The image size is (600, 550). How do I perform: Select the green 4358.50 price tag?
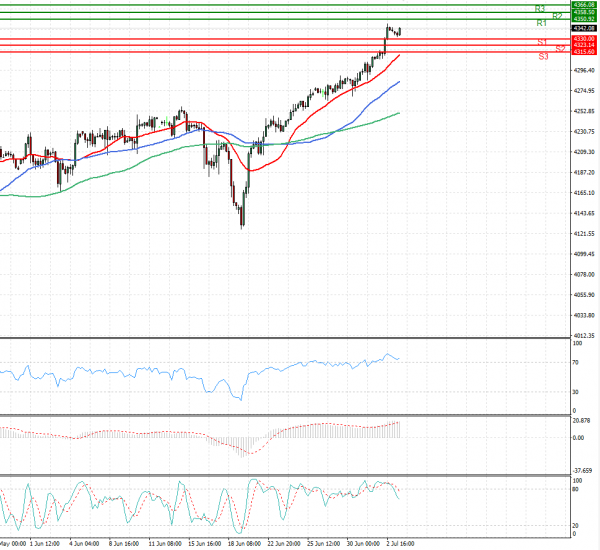584,12
